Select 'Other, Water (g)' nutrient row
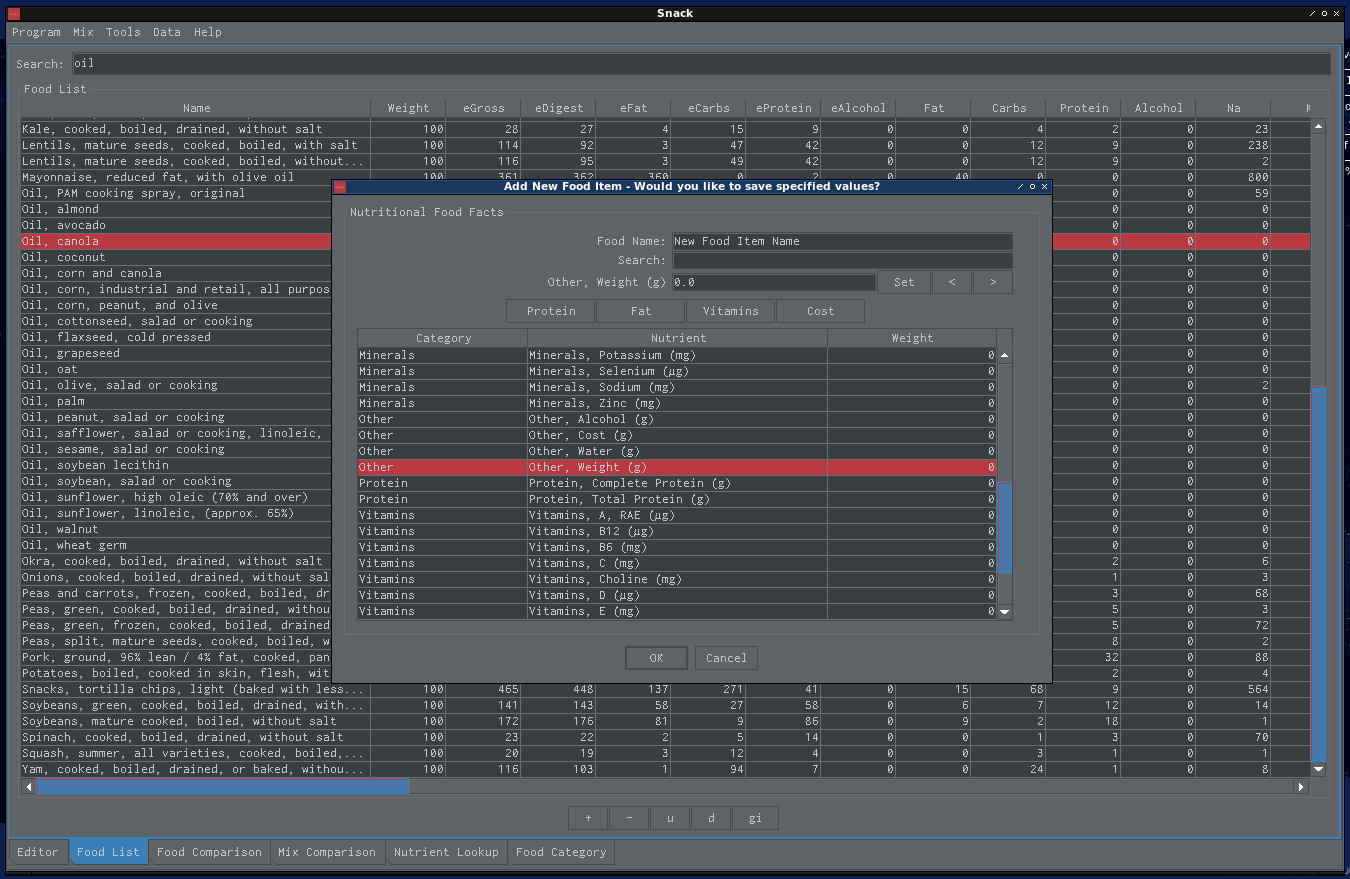Image resolution: width=1350 pixels, height=879 pixels. tap(677, 451)
